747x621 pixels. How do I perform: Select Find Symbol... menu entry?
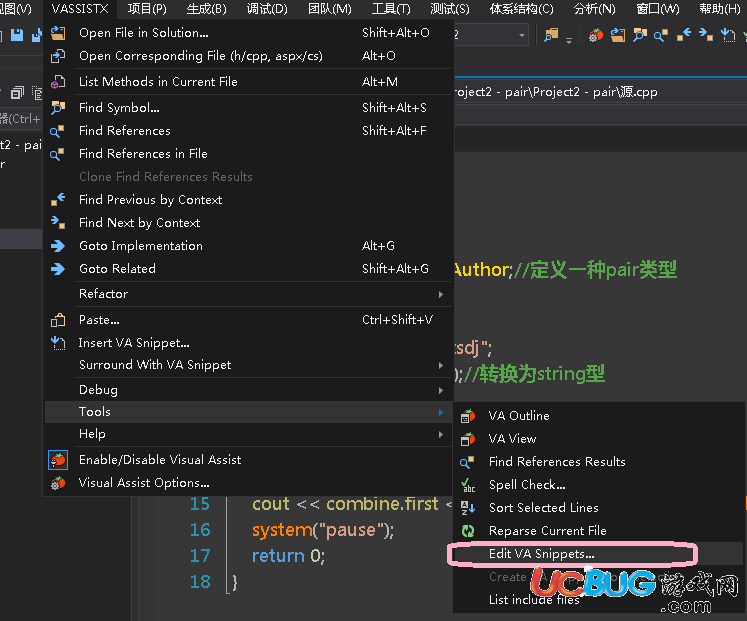pos(248,108)
